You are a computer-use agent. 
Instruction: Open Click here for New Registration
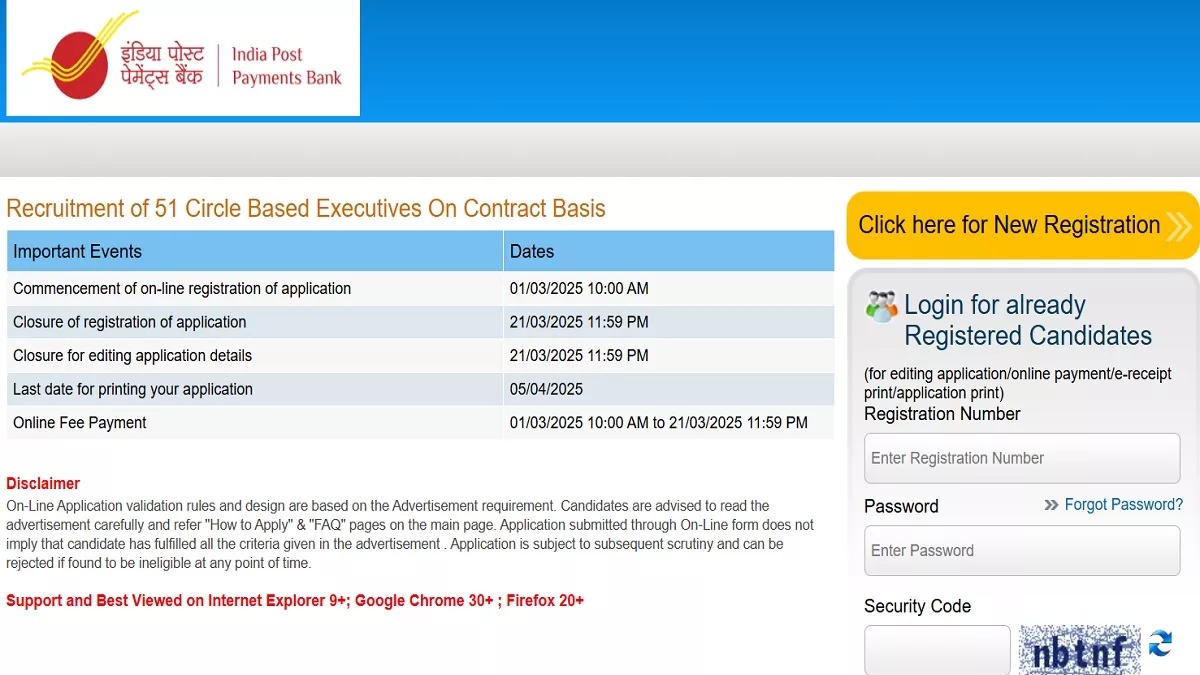[1023, 226]
